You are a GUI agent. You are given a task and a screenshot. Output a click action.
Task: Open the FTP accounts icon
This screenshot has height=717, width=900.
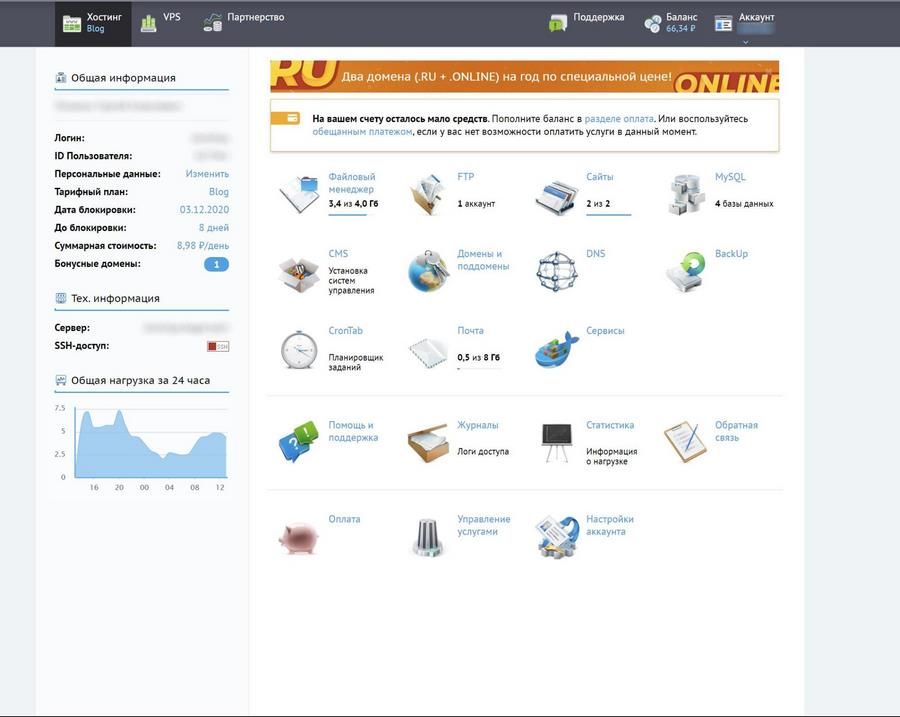[428, 195]
